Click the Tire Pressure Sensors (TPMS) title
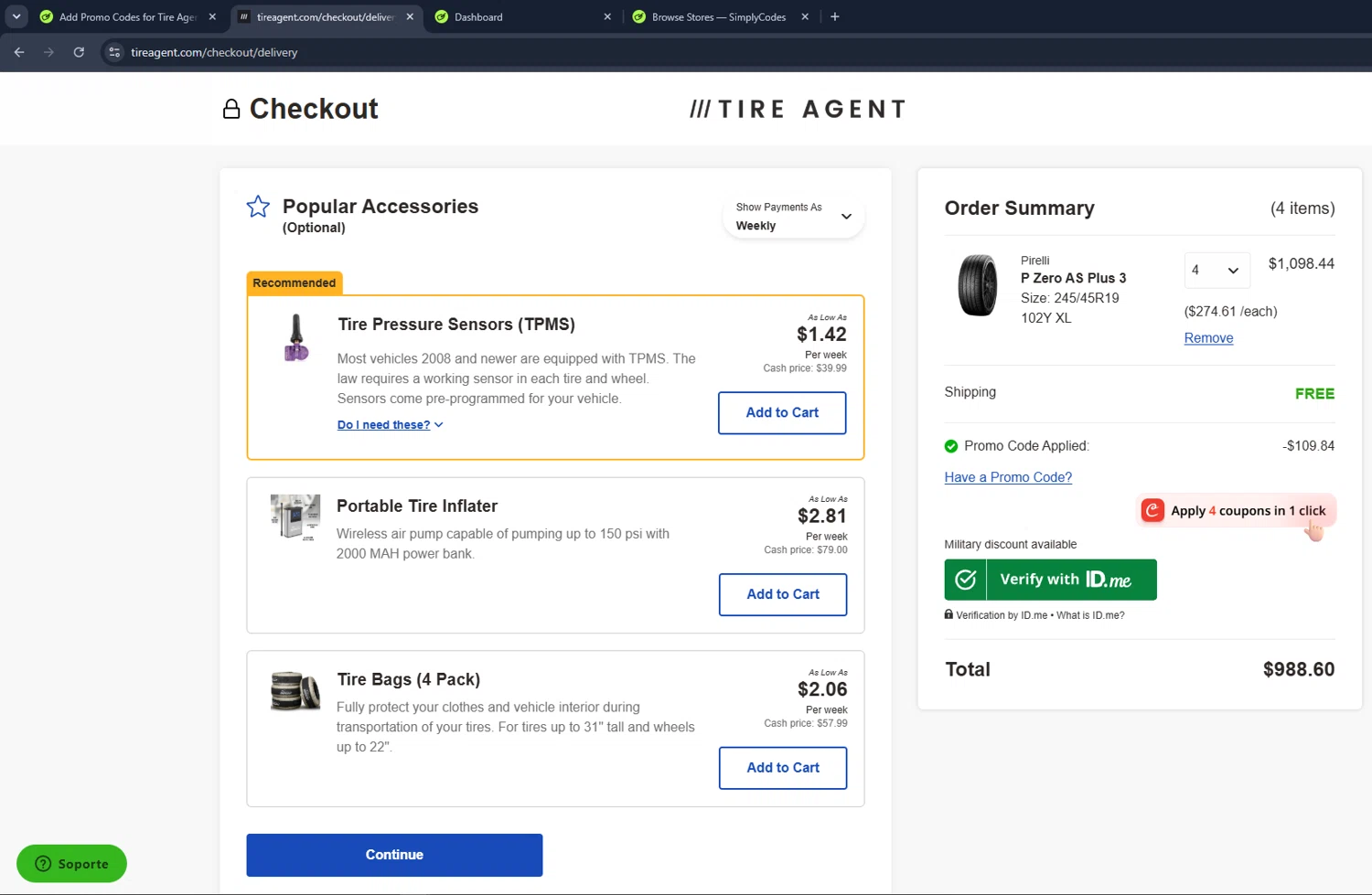Screen dimensions: 1372x895 pos(456,325)
